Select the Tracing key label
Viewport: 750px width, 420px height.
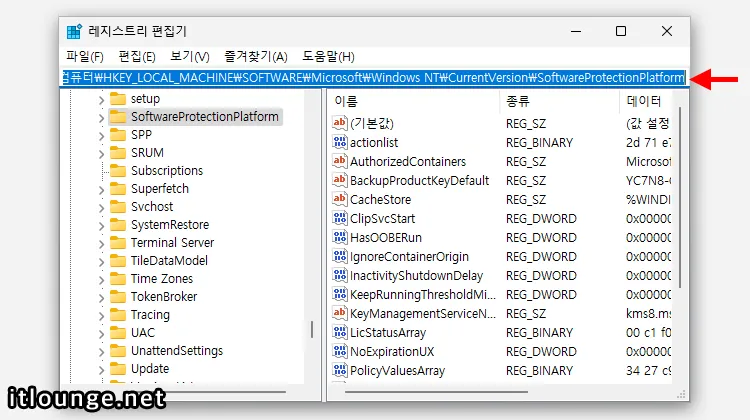[x=150, y=315]
